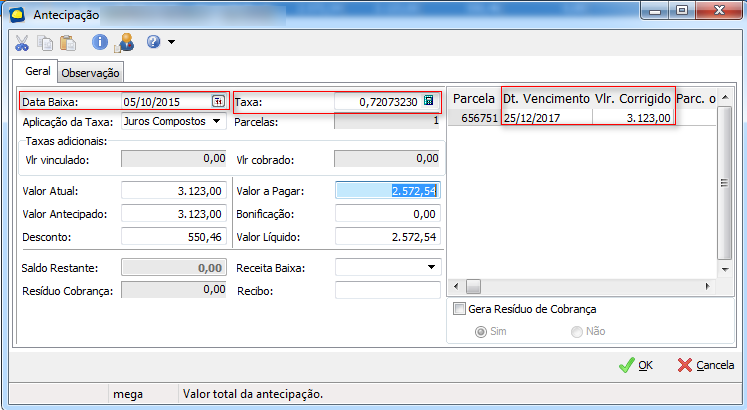Select the Sim radio option
Viewport: 747px width, 410px height.
[x=482, y=331]
